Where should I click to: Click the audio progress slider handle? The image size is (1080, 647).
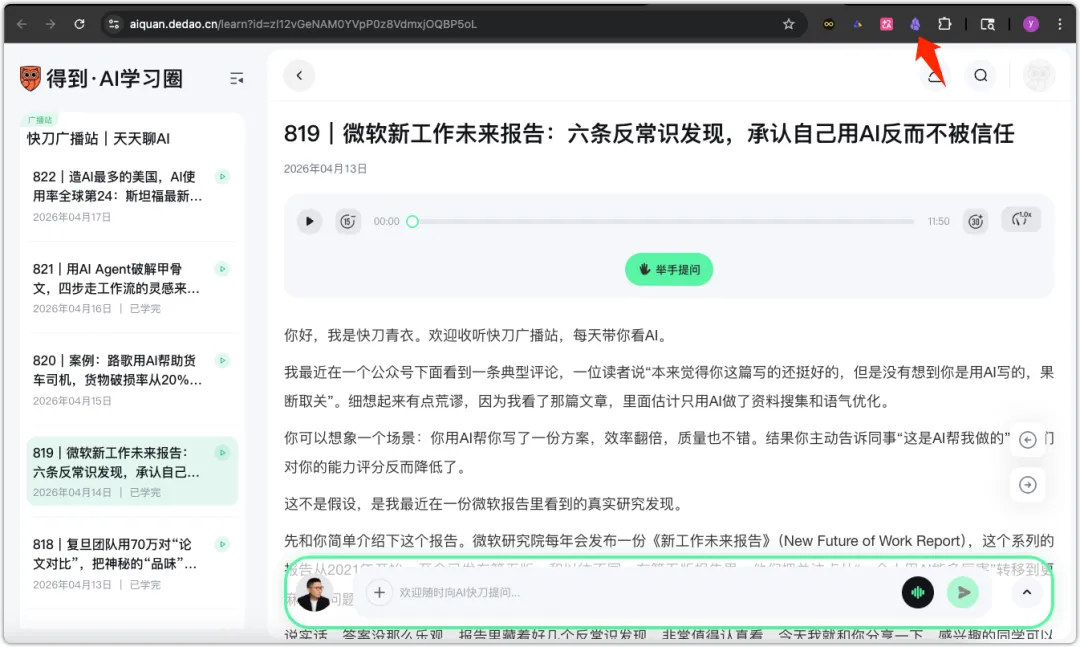pos(412,221)
